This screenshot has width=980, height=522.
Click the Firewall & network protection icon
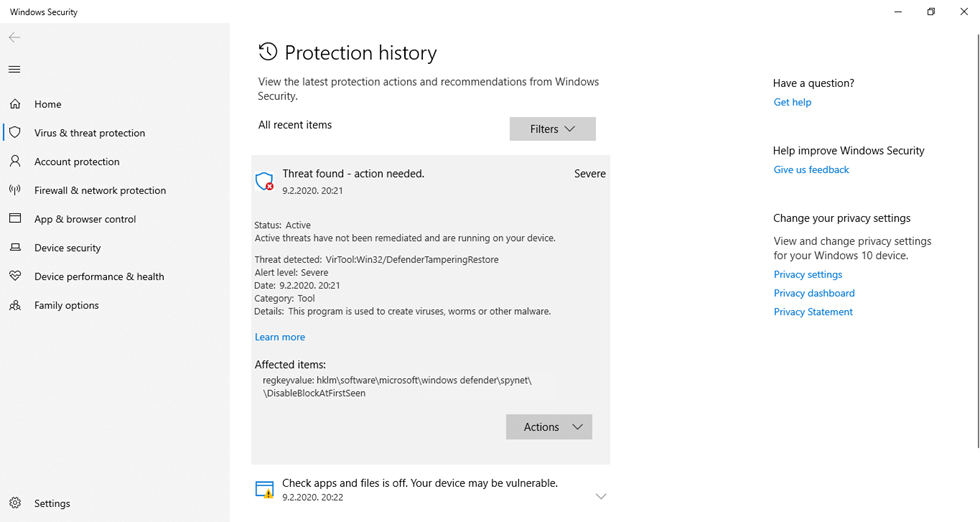[15, 190]
